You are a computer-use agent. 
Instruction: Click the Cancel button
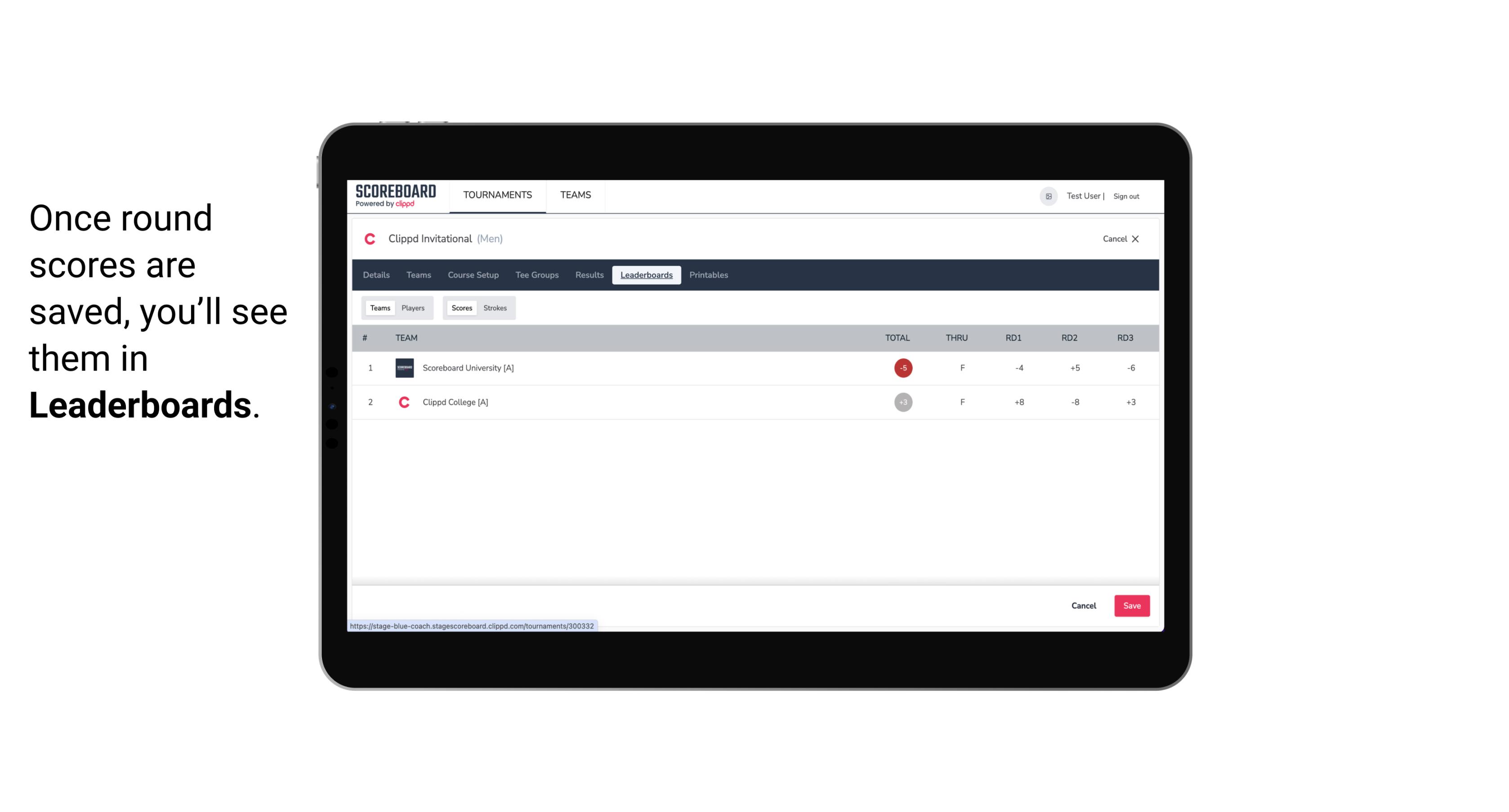[1084, 606]
